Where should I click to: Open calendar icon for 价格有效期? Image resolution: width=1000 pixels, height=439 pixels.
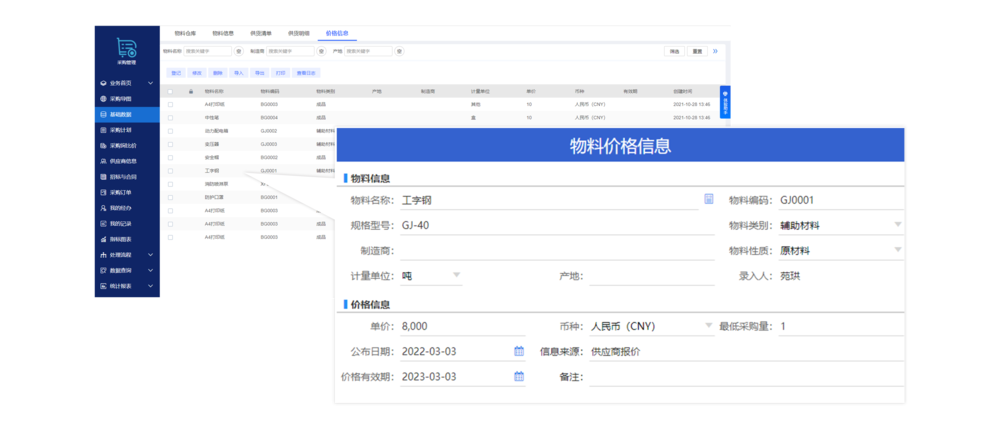pos(519,376)
